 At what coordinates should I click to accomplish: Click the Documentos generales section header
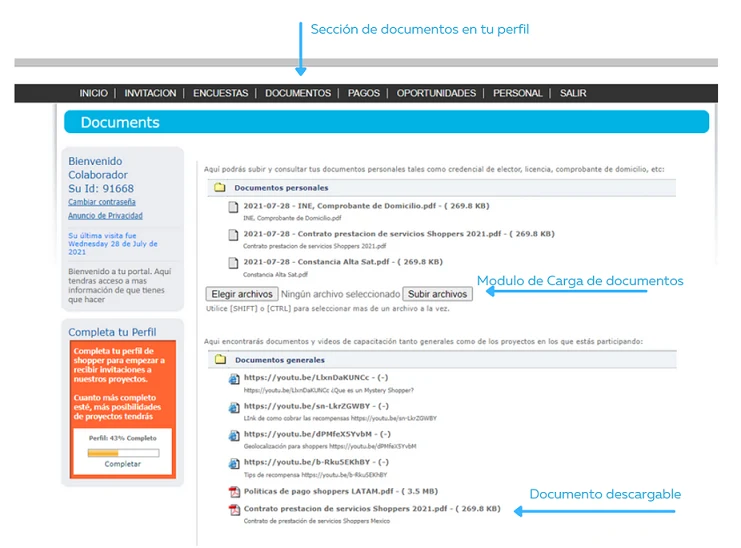pos(442,360)
